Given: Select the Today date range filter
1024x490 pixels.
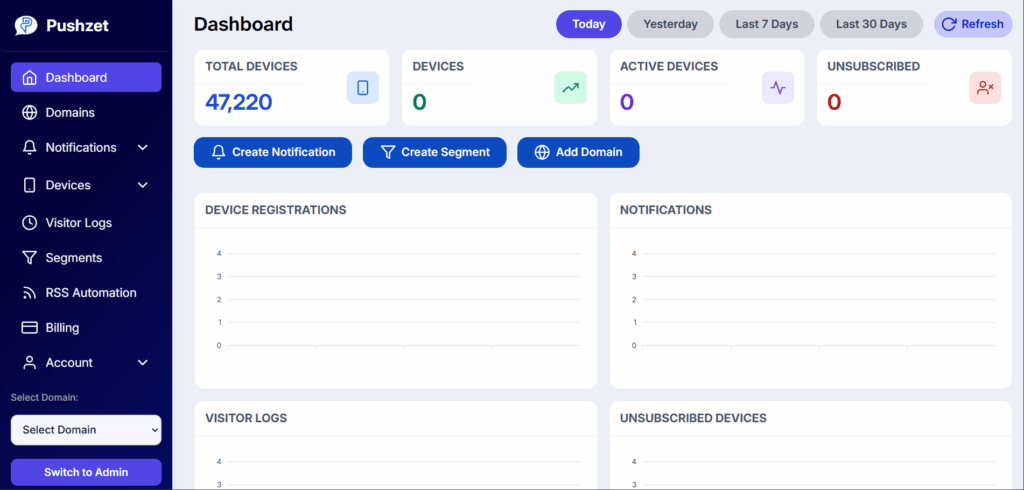Looking at the screenshot, I should [588, 24].
